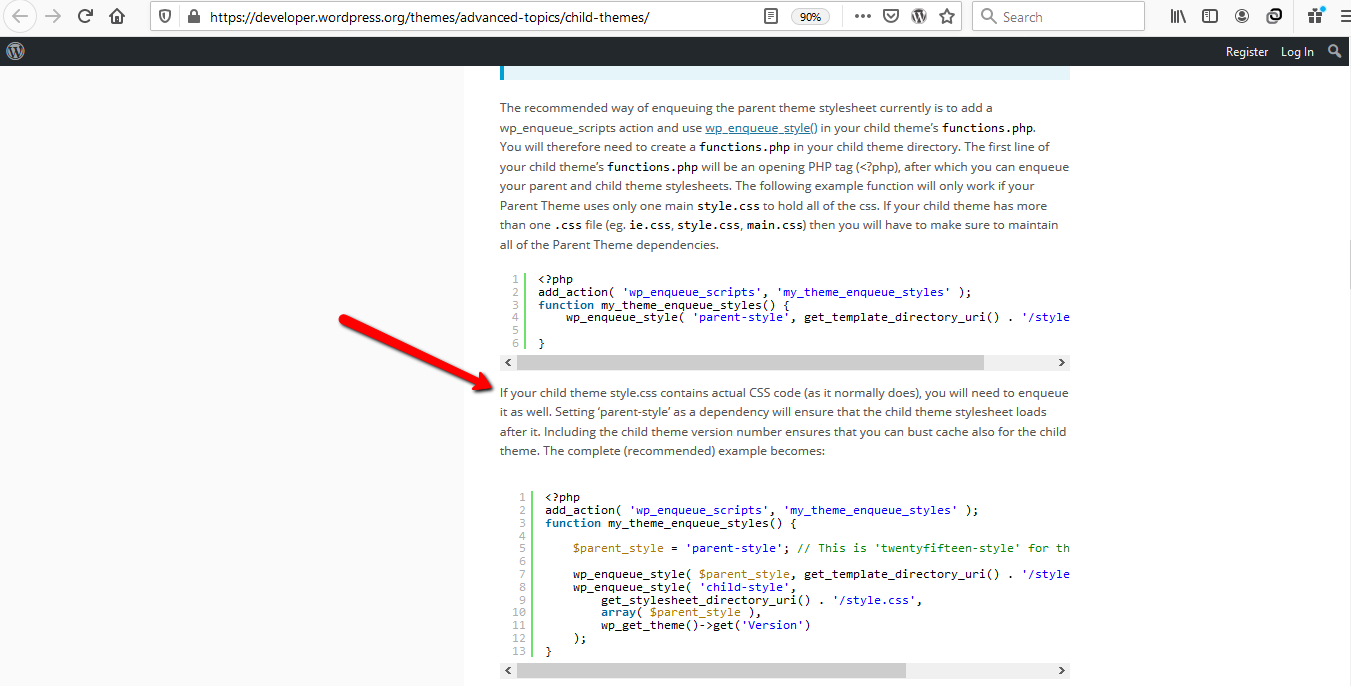This screenshot has height=686, width=1351.
Task: Show site security padlock info
Action: click(193, 17)
